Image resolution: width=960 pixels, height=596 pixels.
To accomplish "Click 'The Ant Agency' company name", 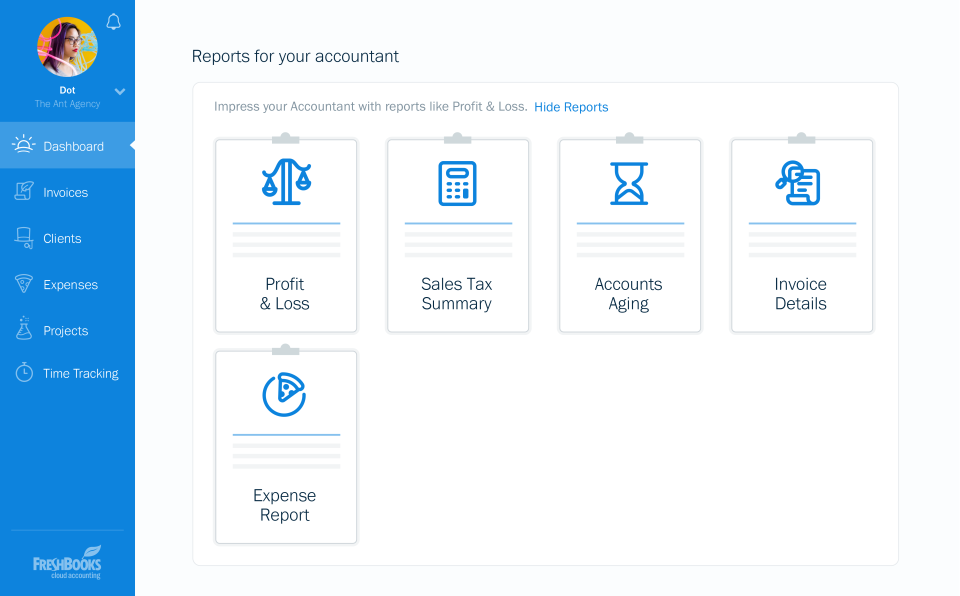I will point(67,104).
